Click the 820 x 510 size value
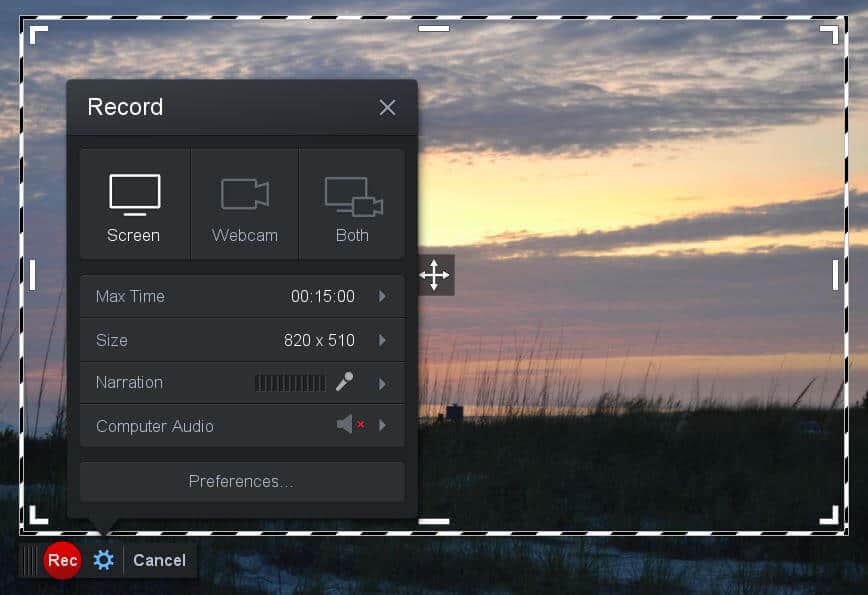Image resolution: width=868 pixels, height=595 pixels. point(319,340)
